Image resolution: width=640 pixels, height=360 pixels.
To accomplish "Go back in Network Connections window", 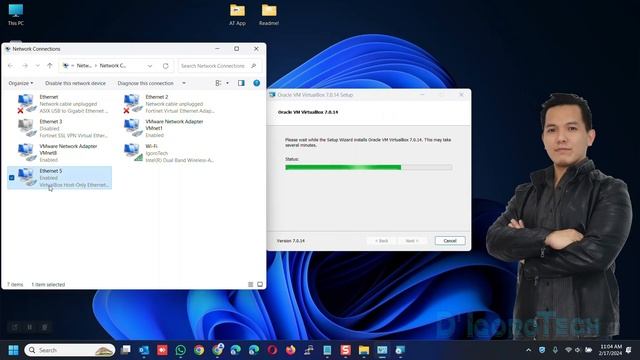I will pyautogui.click(x=11, y=66).
